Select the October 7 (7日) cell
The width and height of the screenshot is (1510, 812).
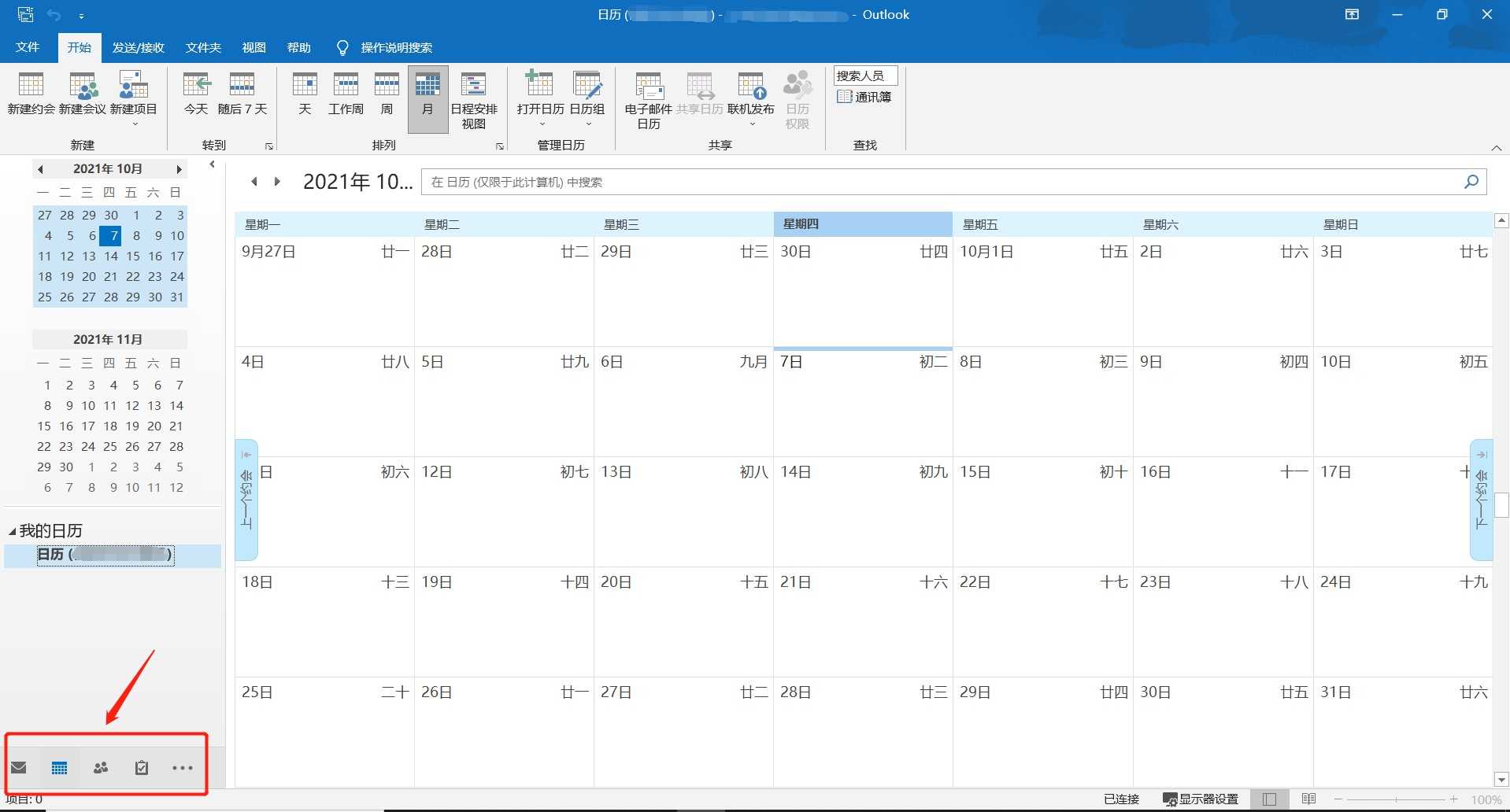(863, 402)
